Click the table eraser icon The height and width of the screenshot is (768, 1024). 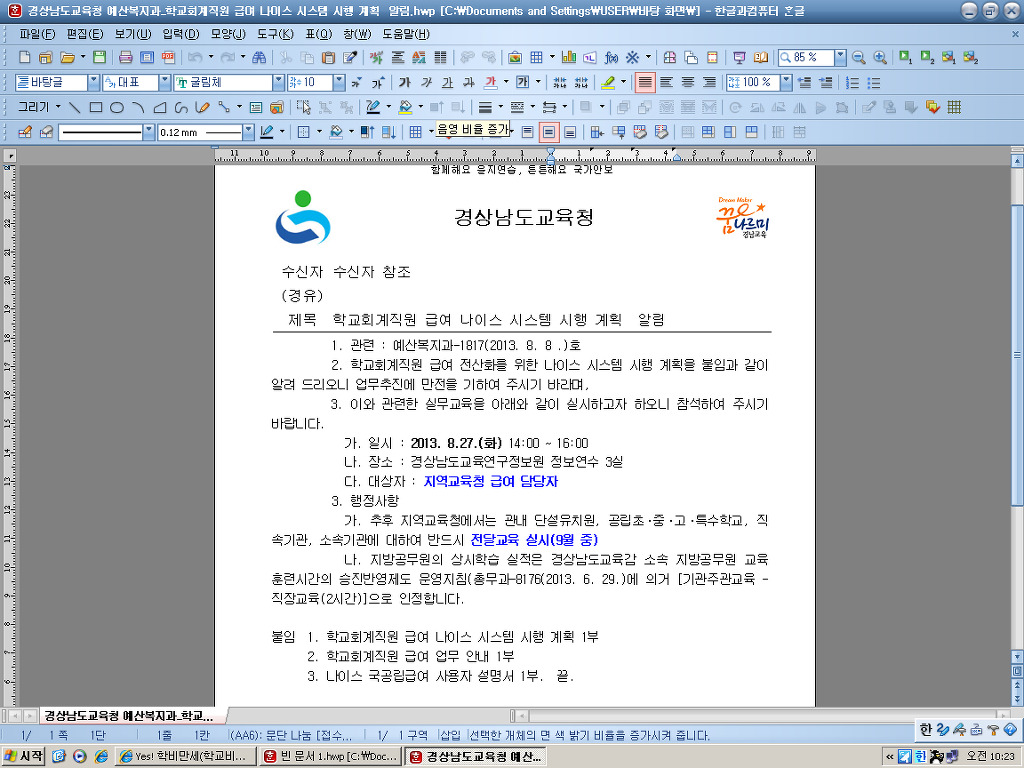click(46, 133)
